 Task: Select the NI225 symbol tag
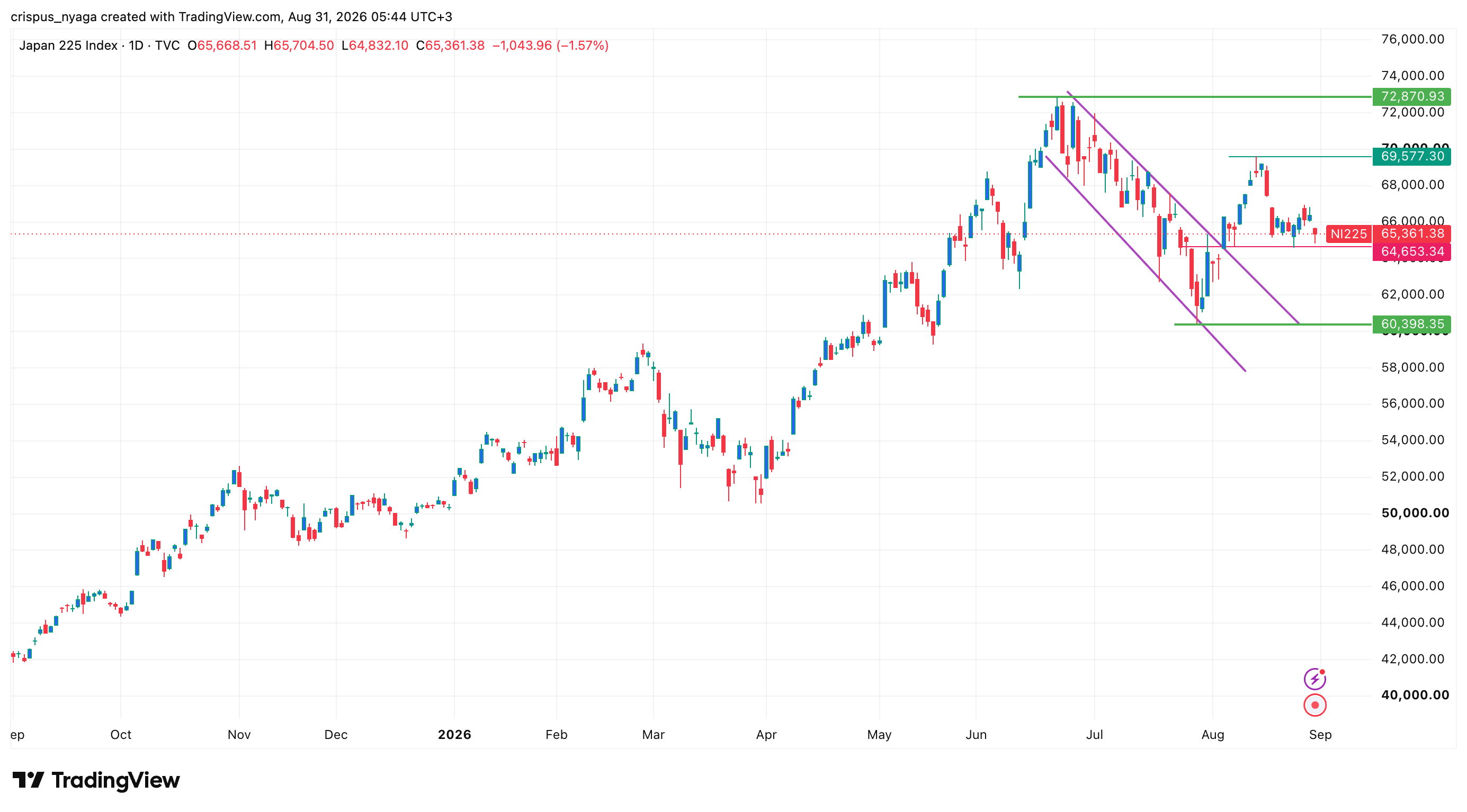[1348, 234]
